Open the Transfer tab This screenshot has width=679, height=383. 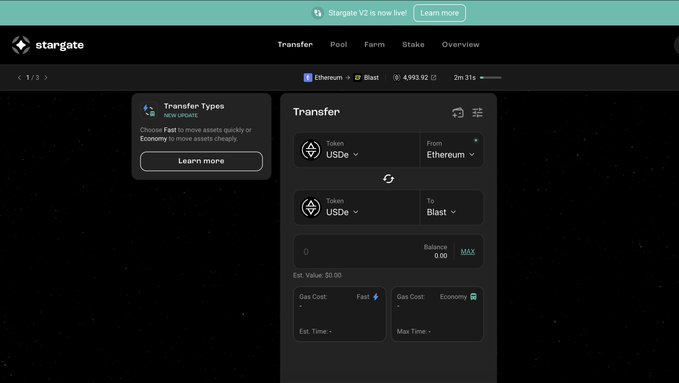point(295,45)
